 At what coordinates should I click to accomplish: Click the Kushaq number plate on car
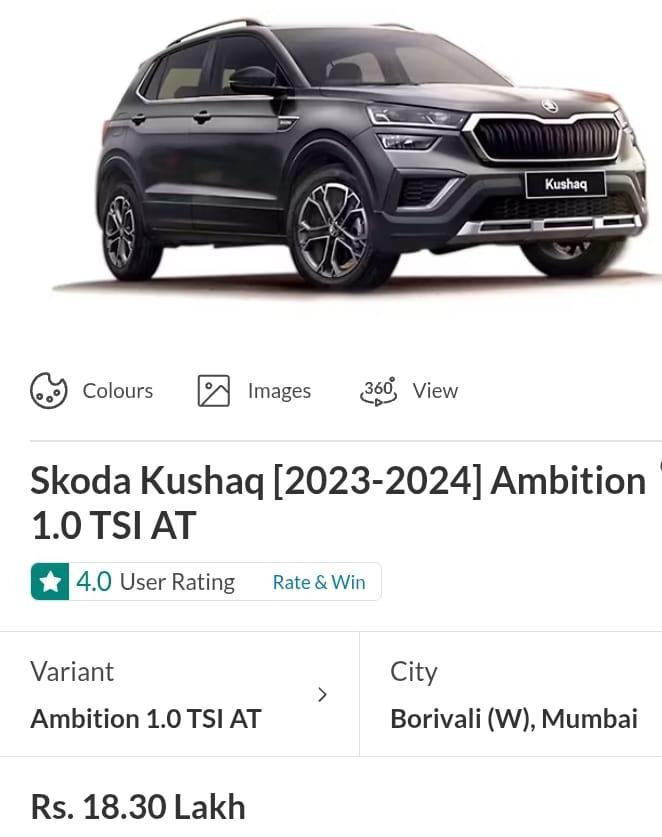[565, 183]
